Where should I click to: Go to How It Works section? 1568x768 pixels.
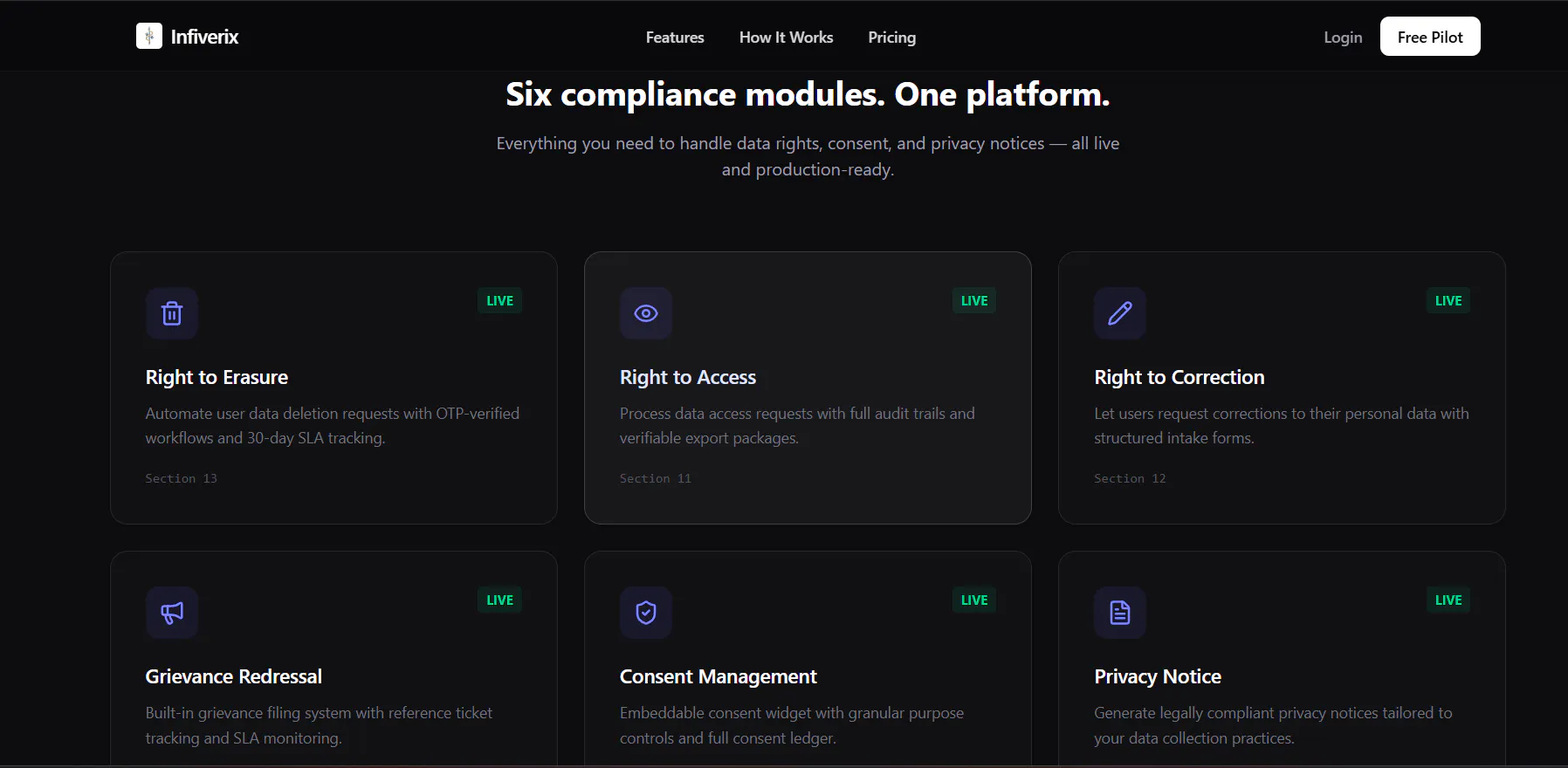pos(786,38)
